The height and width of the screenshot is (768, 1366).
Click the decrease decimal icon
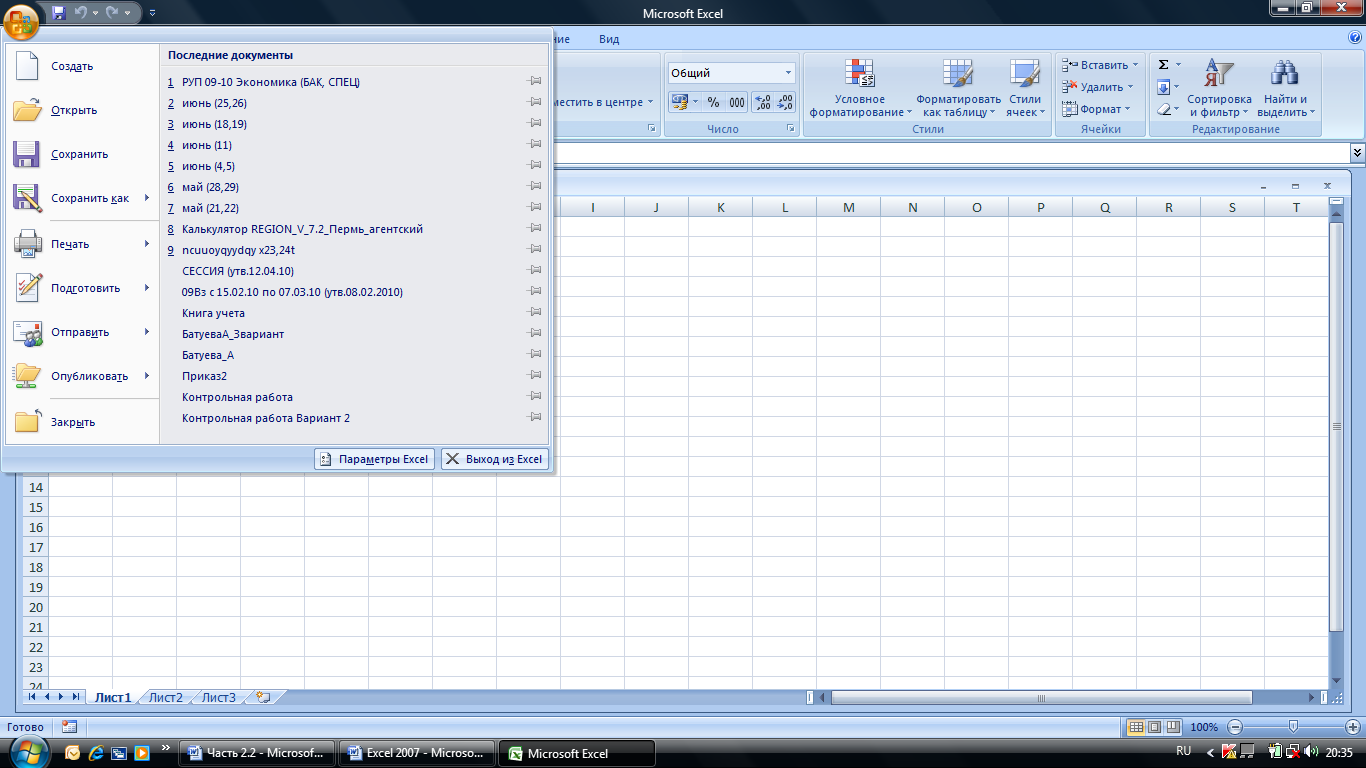tap(785, 102)
